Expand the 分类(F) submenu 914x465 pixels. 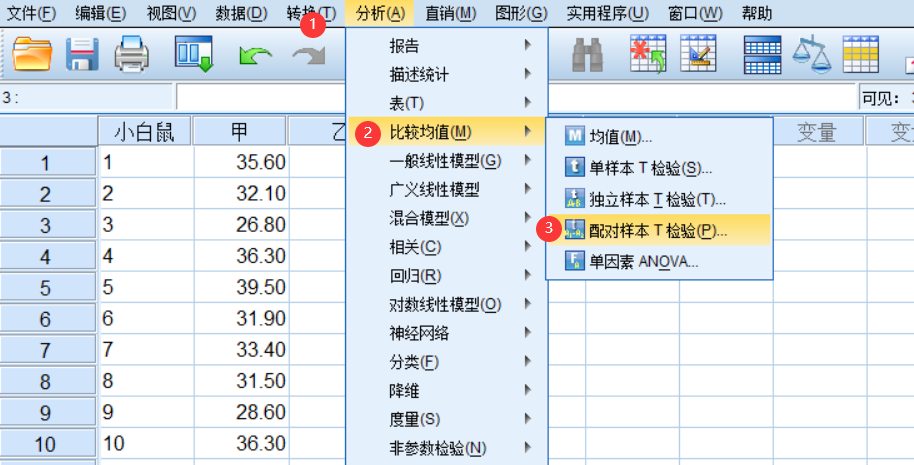tap(447, 362)
